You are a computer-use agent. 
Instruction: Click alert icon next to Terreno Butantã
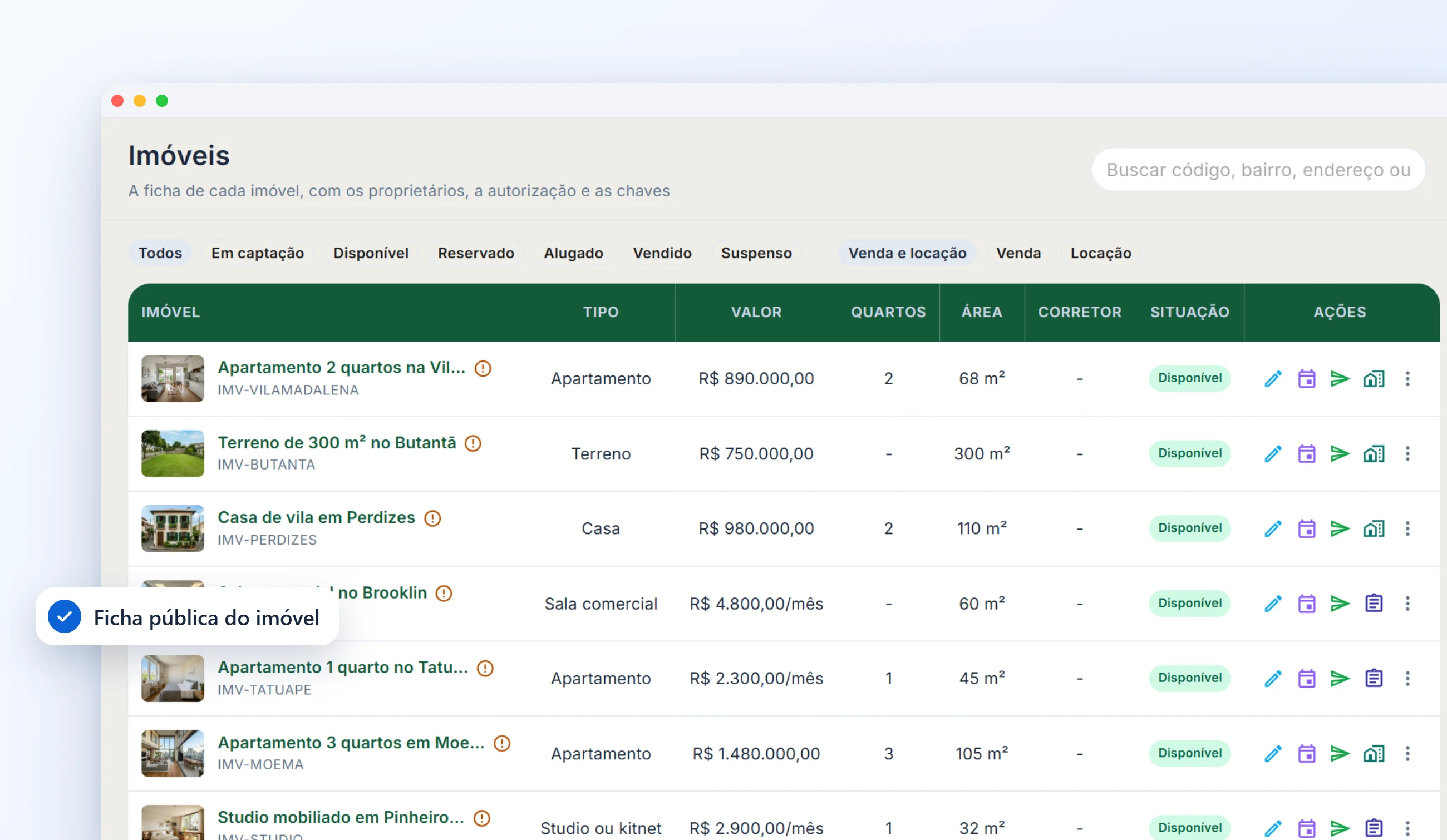point(473,443)
